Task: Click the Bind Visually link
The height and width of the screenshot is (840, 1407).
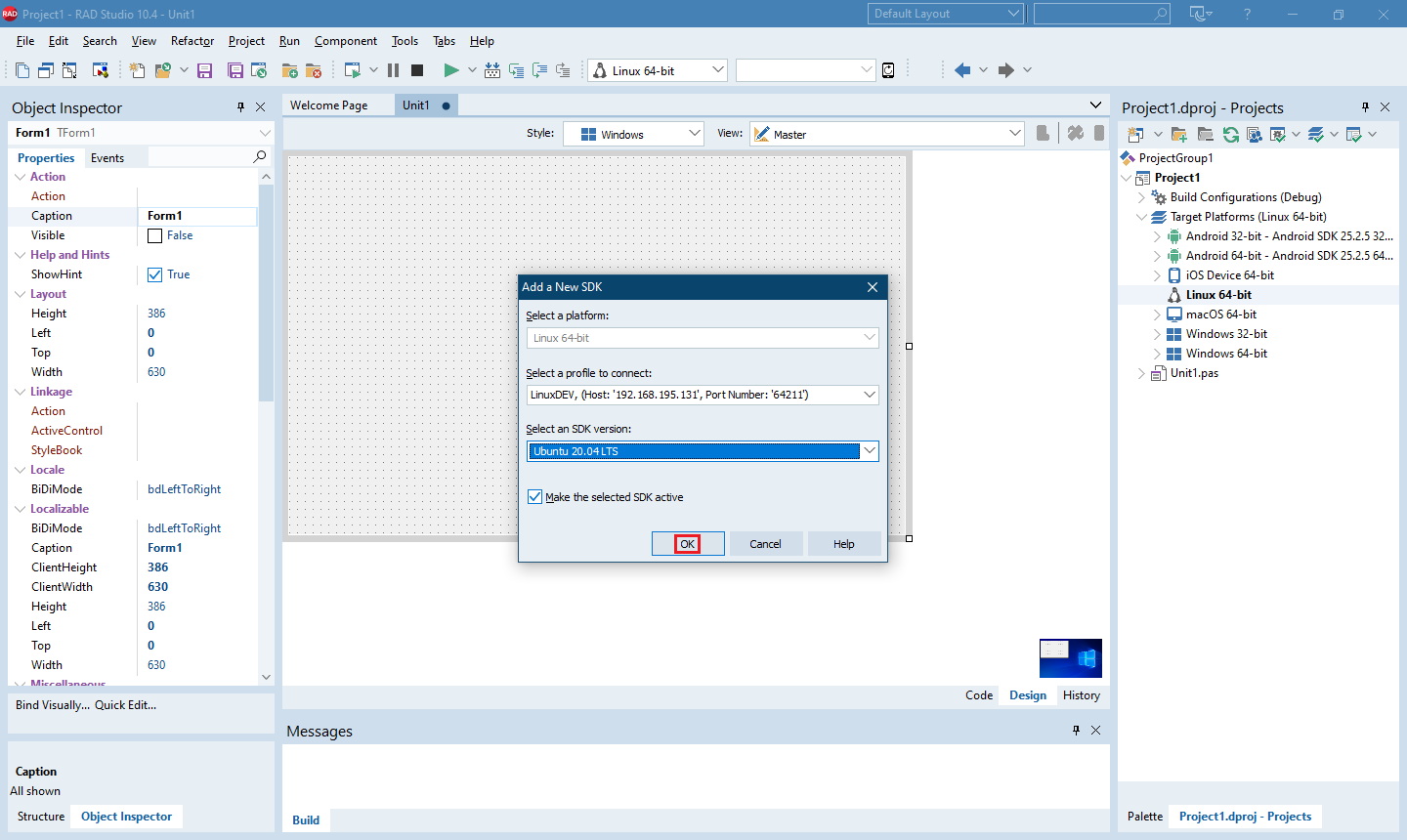Action: pyautogui.click(x=53, y=705)
